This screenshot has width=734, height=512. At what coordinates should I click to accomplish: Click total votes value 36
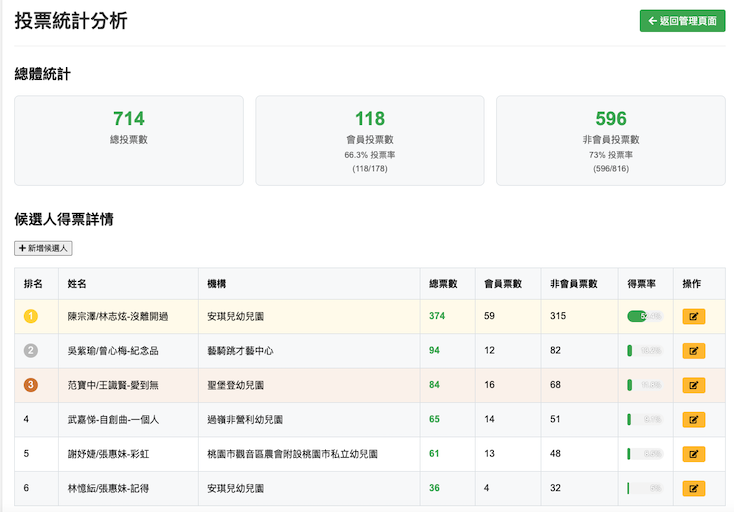click(434, 488)
